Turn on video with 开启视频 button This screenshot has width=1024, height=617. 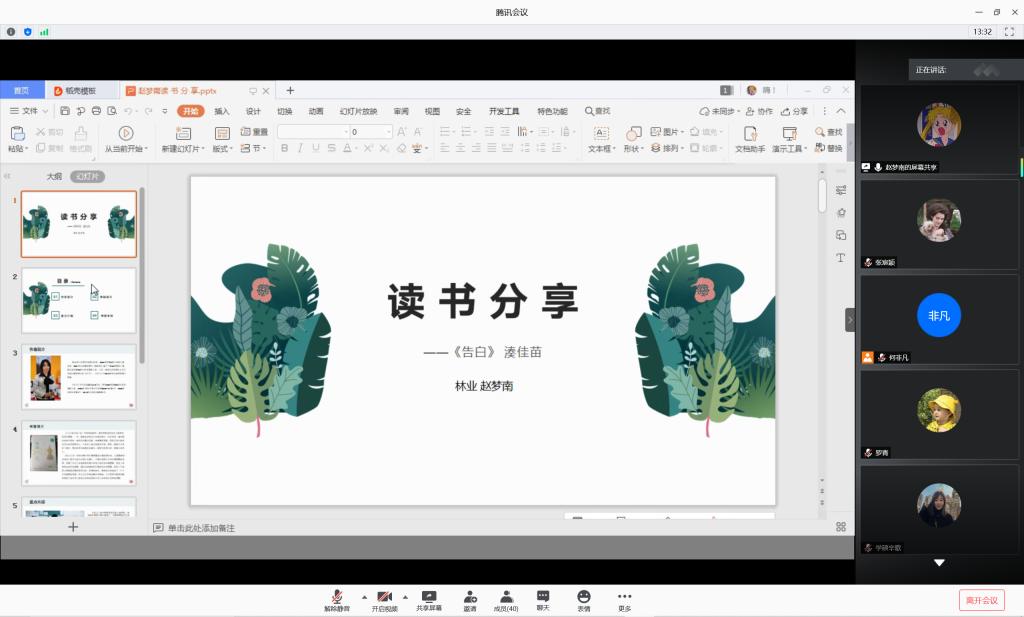pos(384,599)
